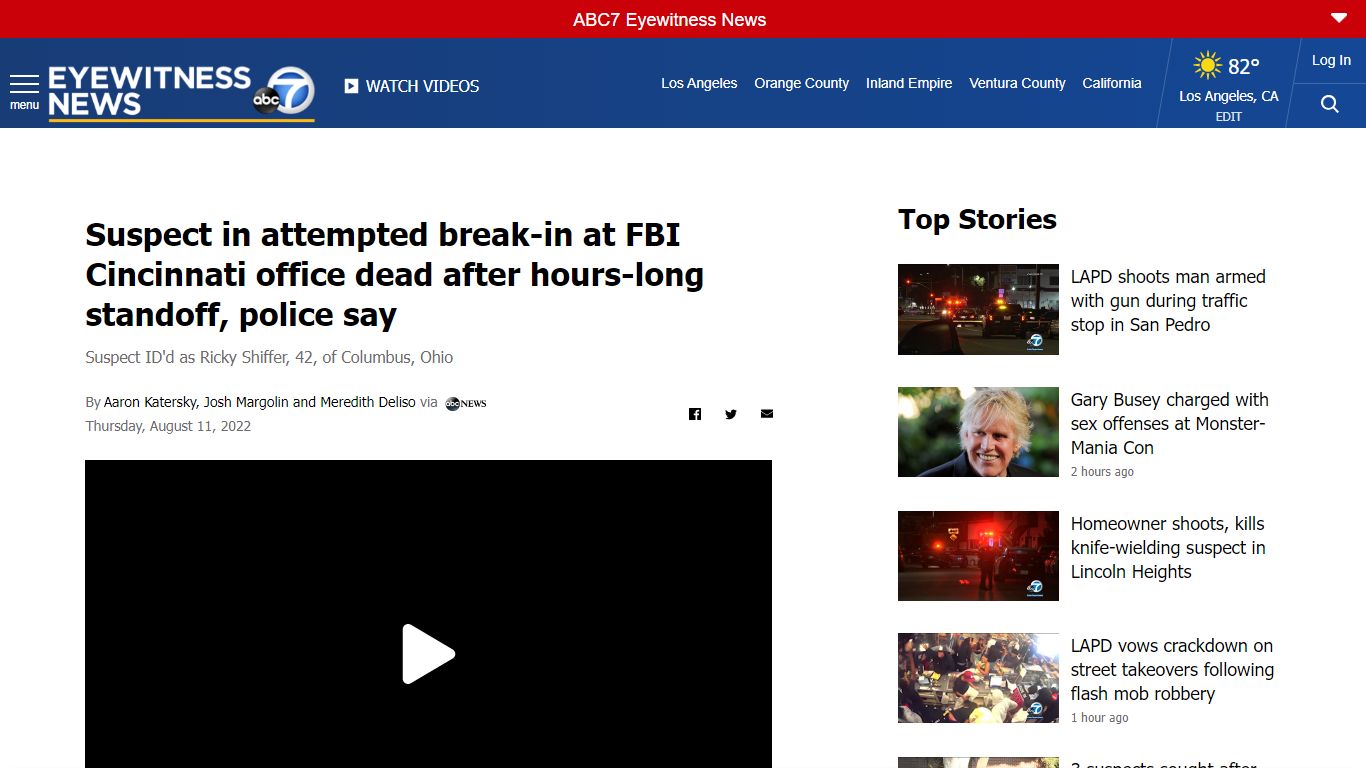Click the 'Thursday, August 11, 2022' date
Screen dimensions: 1366x768
pos(168,426)
